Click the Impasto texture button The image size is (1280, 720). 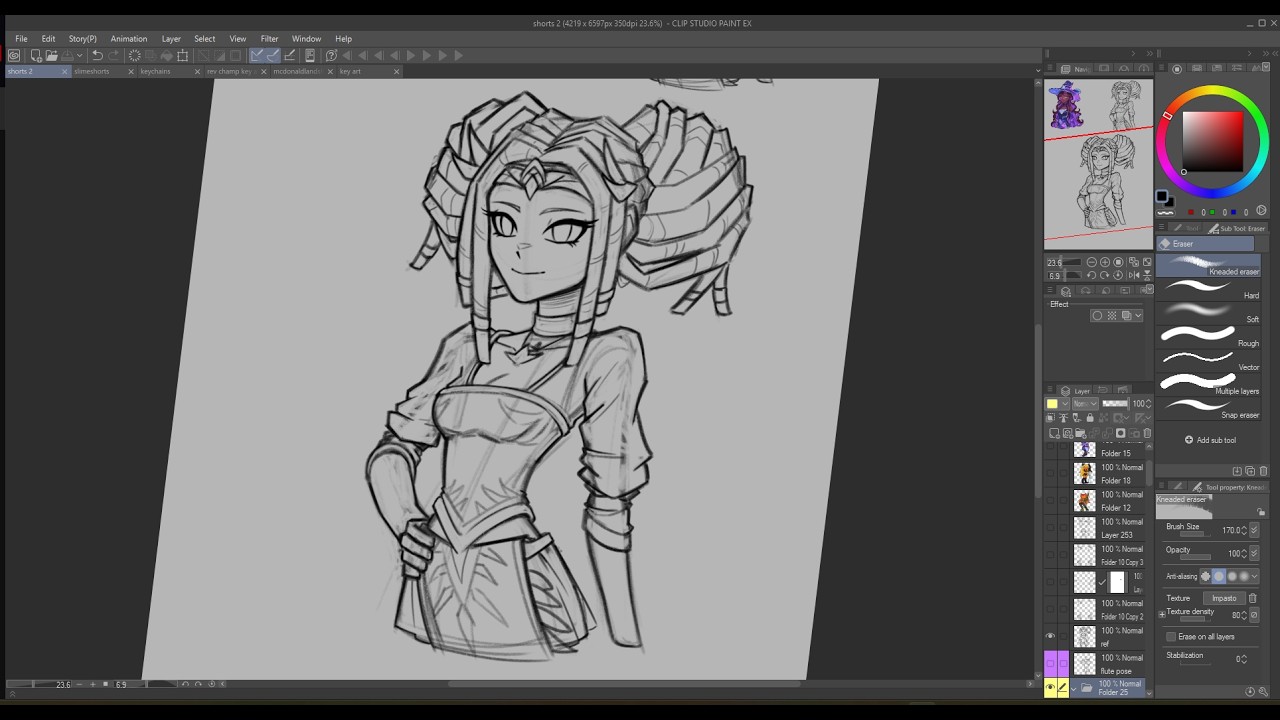(x=1225, y=598)
